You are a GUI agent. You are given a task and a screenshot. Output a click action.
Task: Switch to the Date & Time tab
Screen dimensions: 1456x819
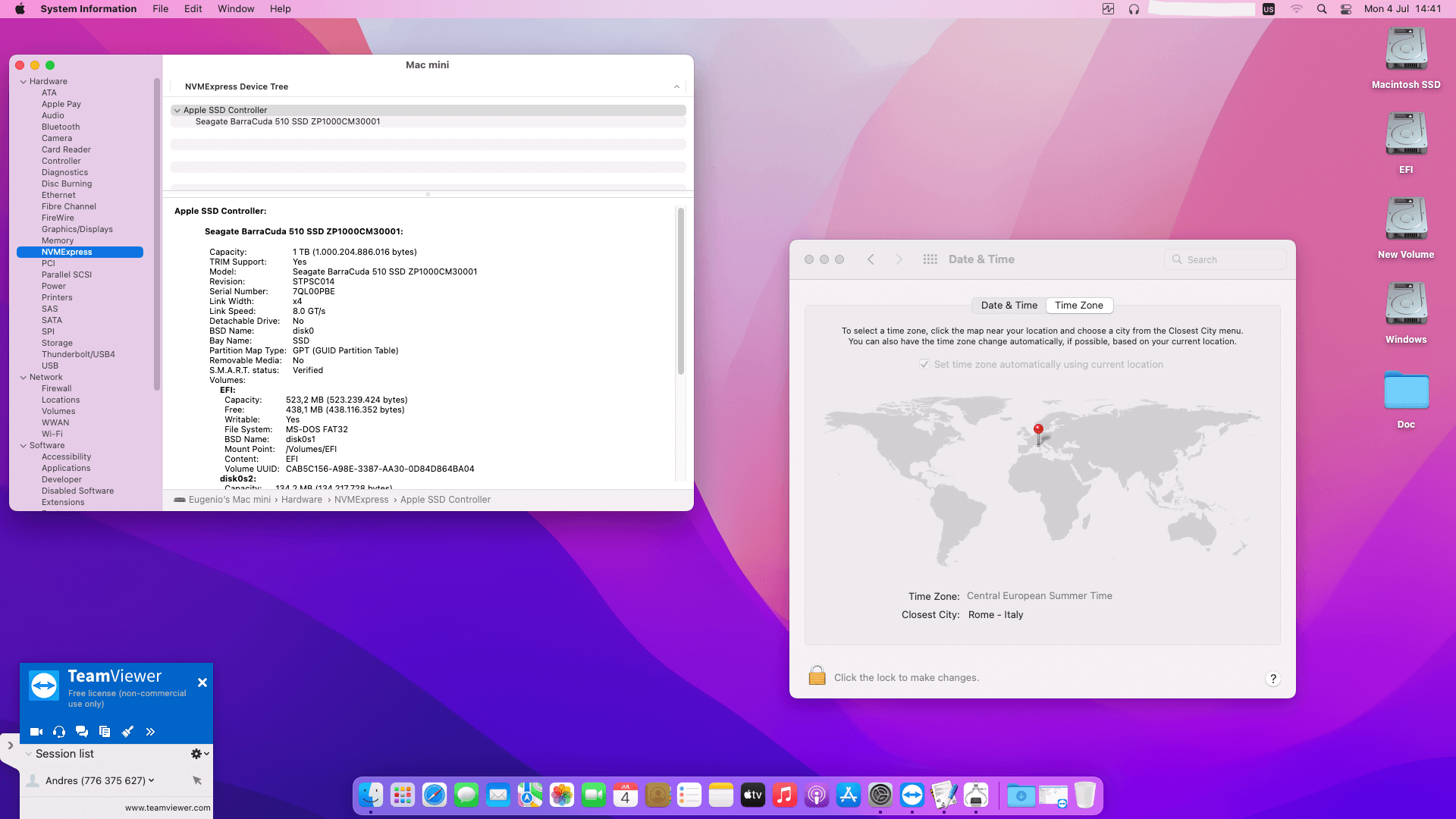tap(1009, 306)
